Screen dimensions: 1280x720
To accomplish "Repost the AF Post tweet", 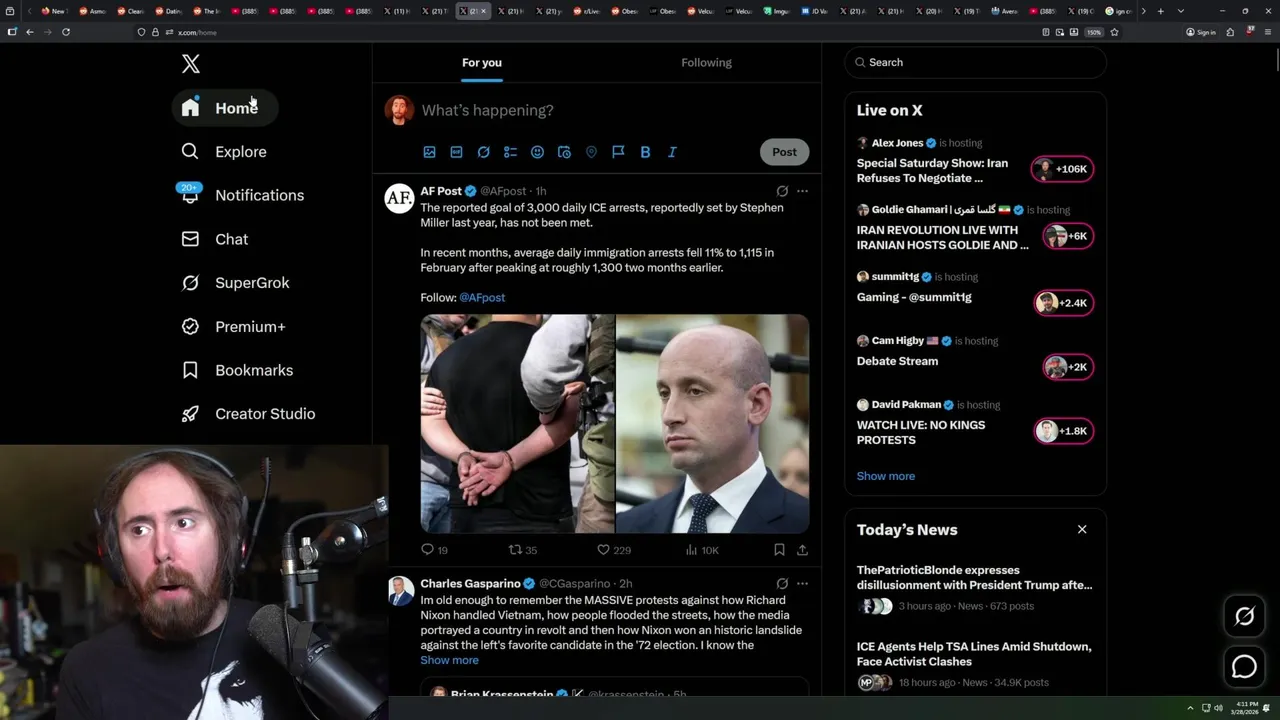I will [x=523, y=550].
